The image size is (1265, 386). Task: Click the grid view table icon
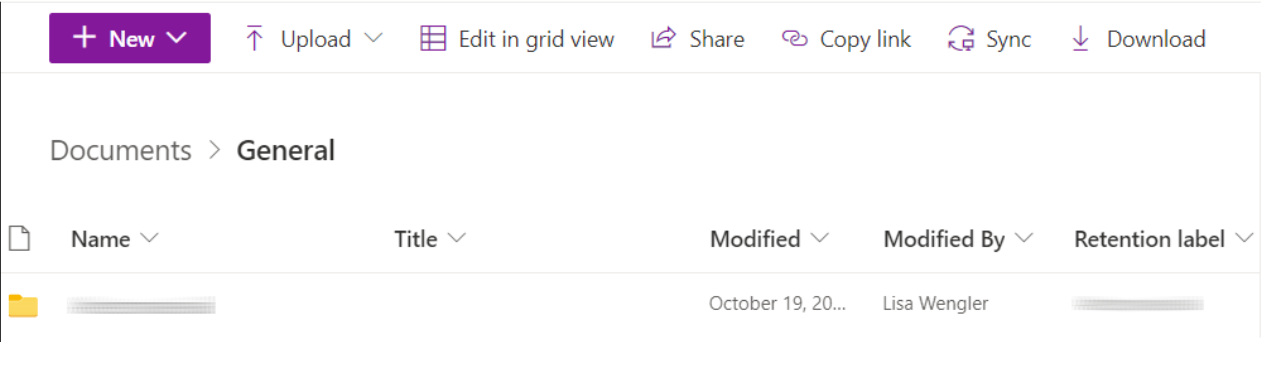coord(433,39)
